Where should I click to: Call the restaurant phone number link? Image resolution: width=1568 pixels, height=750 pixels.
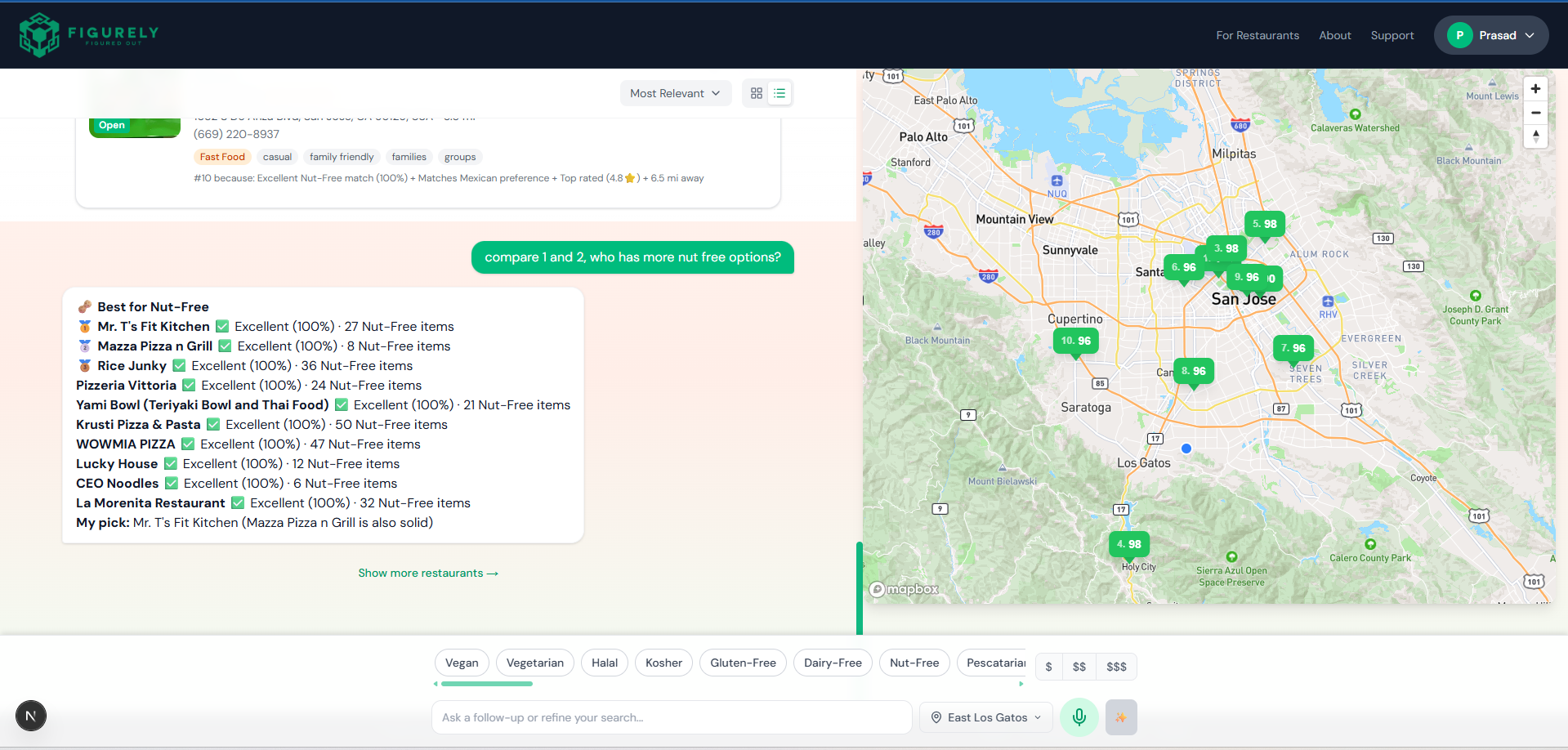[x=237, y=133]
